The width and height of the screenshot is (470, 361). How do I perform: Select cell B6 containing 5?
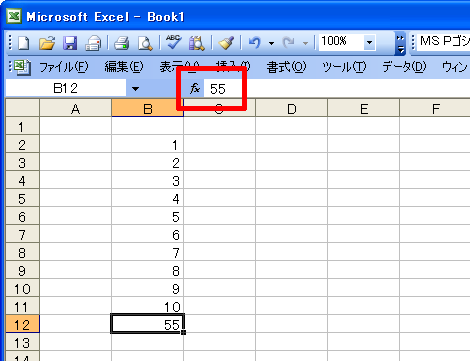pos(148,217)
